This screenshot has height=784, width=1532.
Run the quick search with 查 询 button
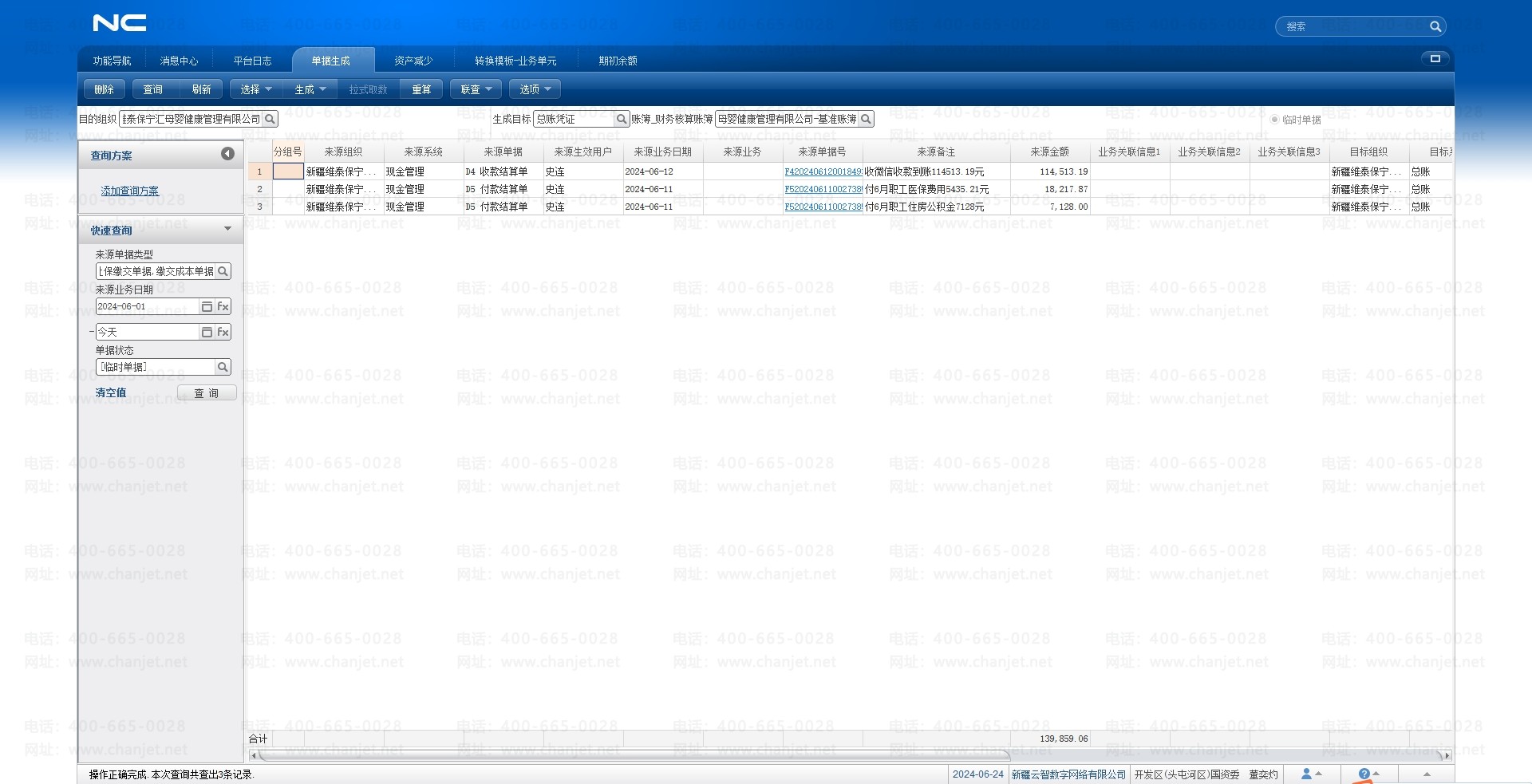pyautogui.click(x=207, y=392)
